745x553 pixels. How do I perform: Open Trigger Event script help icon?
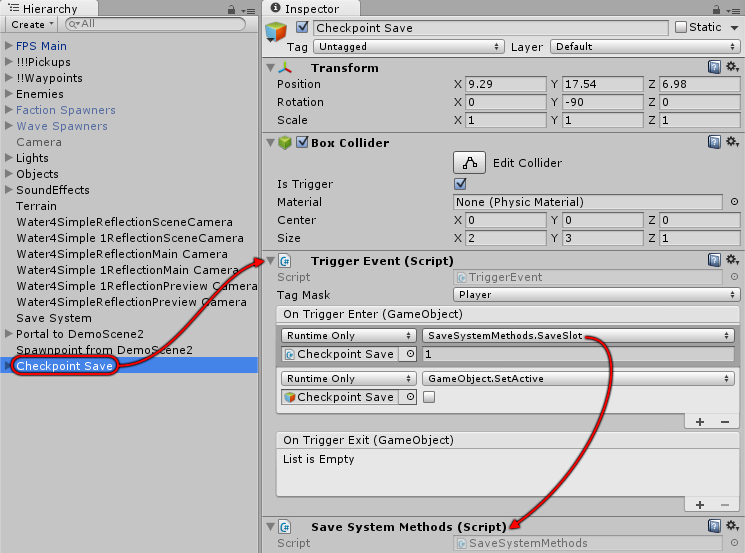pos(714,260)
